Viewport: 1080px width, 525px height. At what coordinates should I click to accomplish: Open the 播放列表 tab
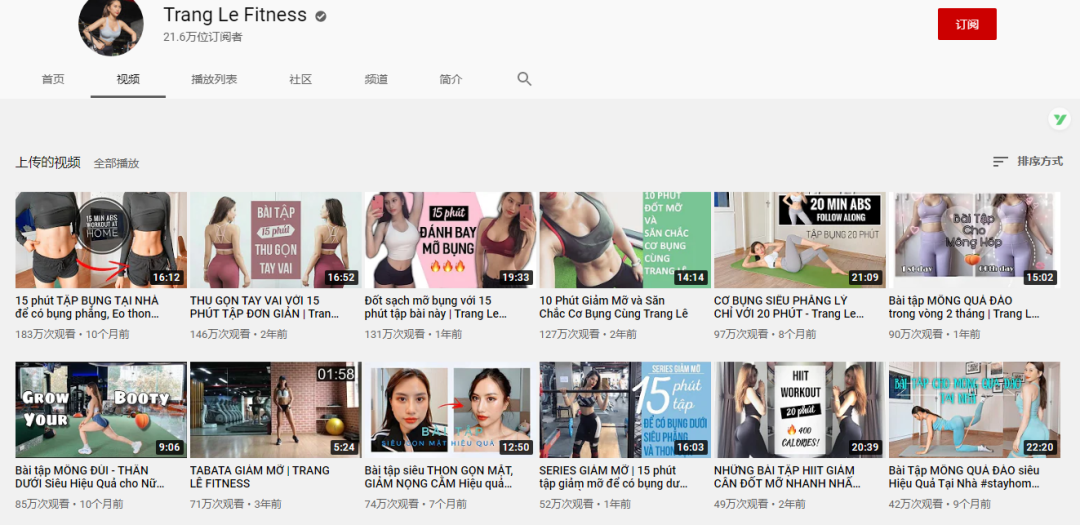tap(214, 79)
